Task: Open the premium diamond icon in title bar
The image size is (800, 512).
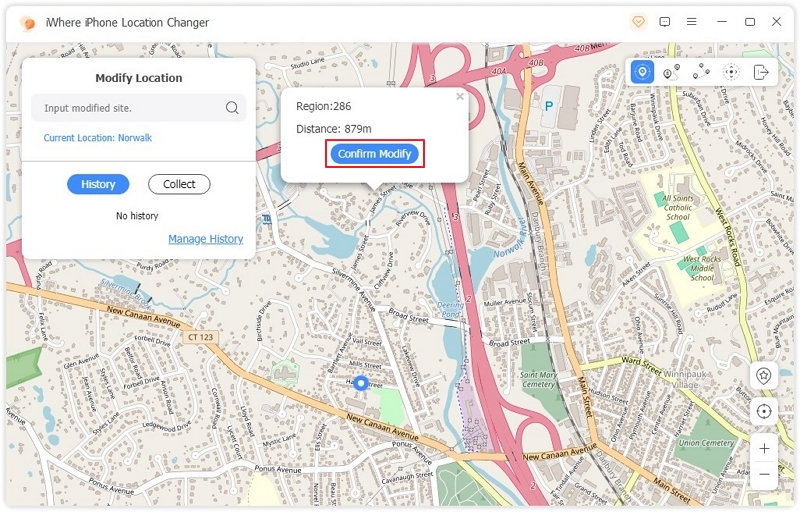Action: point(638,22)
